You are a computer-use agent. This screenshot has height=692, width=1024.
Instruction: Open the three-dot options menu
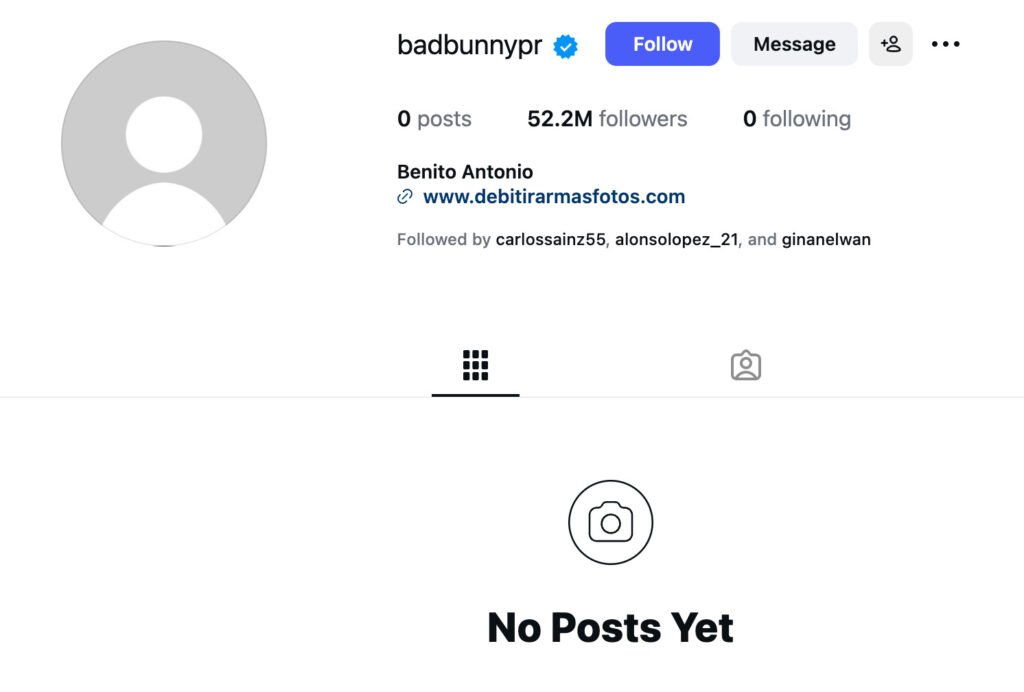pos(945,44)
